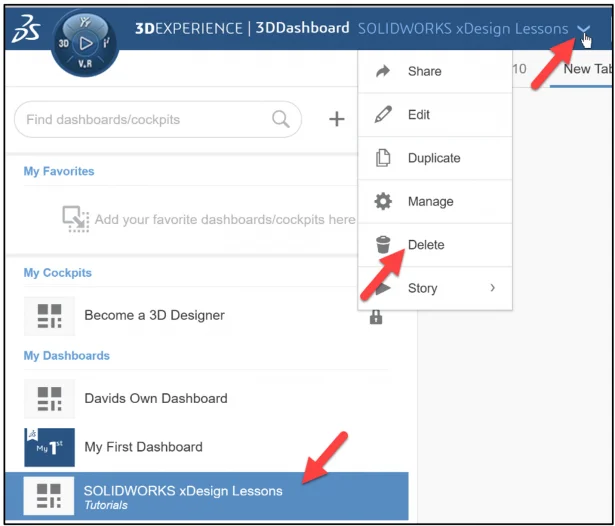Click the Duplicate pages icon

(x=383, y=158)
